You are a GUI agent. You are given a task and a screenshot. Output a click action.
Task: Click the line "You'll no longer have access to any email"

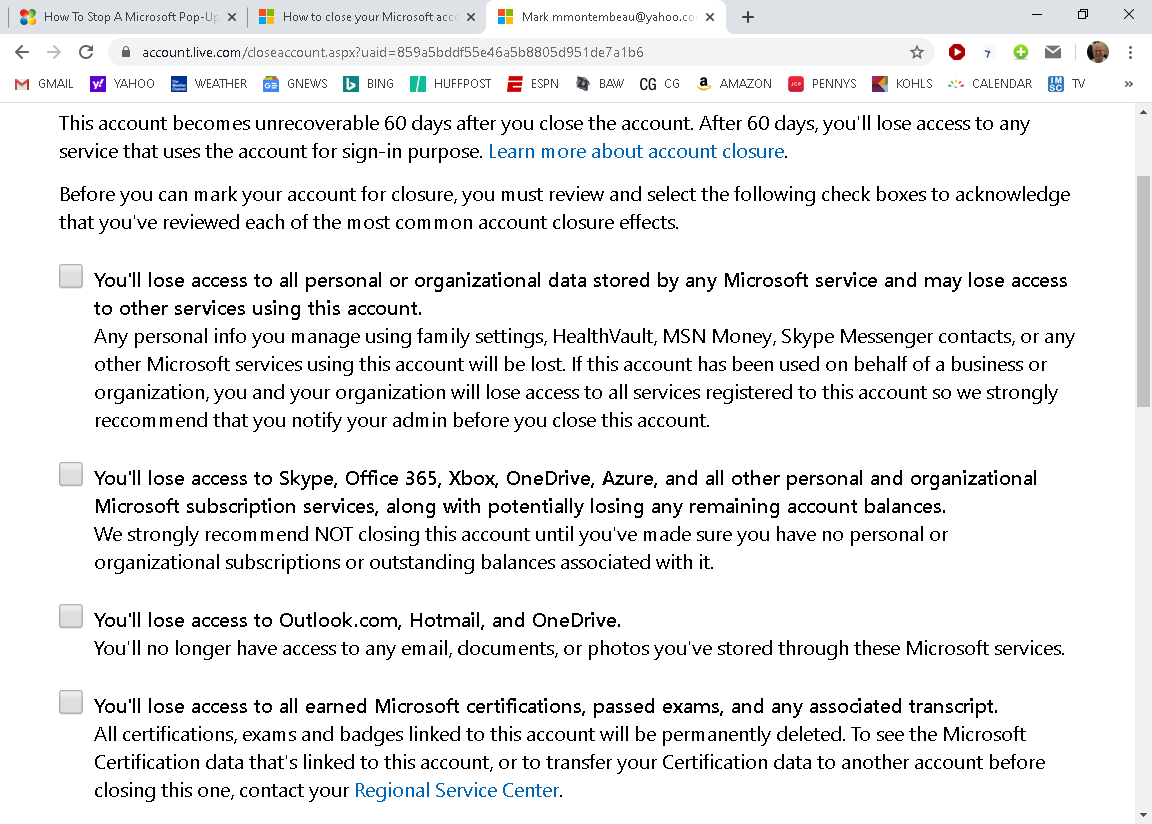pyautogui.click(x=579, y=648)
